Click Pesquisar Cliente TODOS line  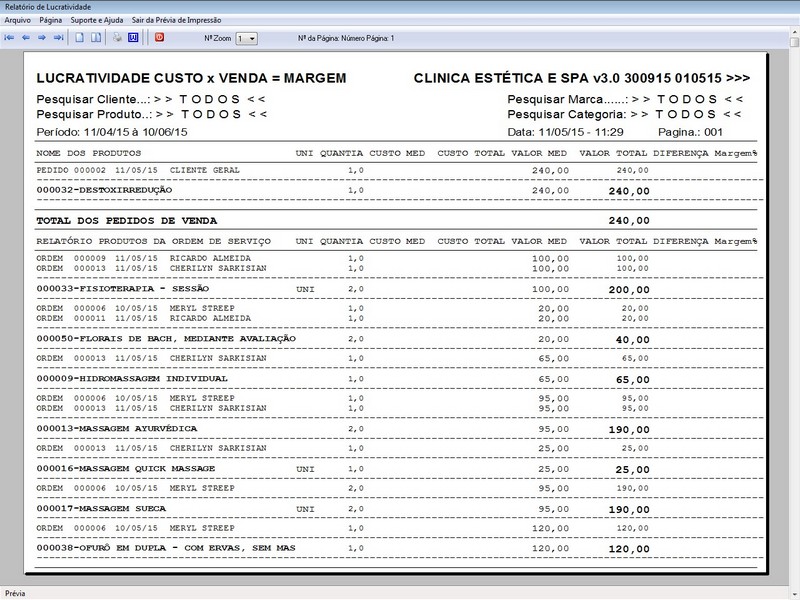(151, 99)
